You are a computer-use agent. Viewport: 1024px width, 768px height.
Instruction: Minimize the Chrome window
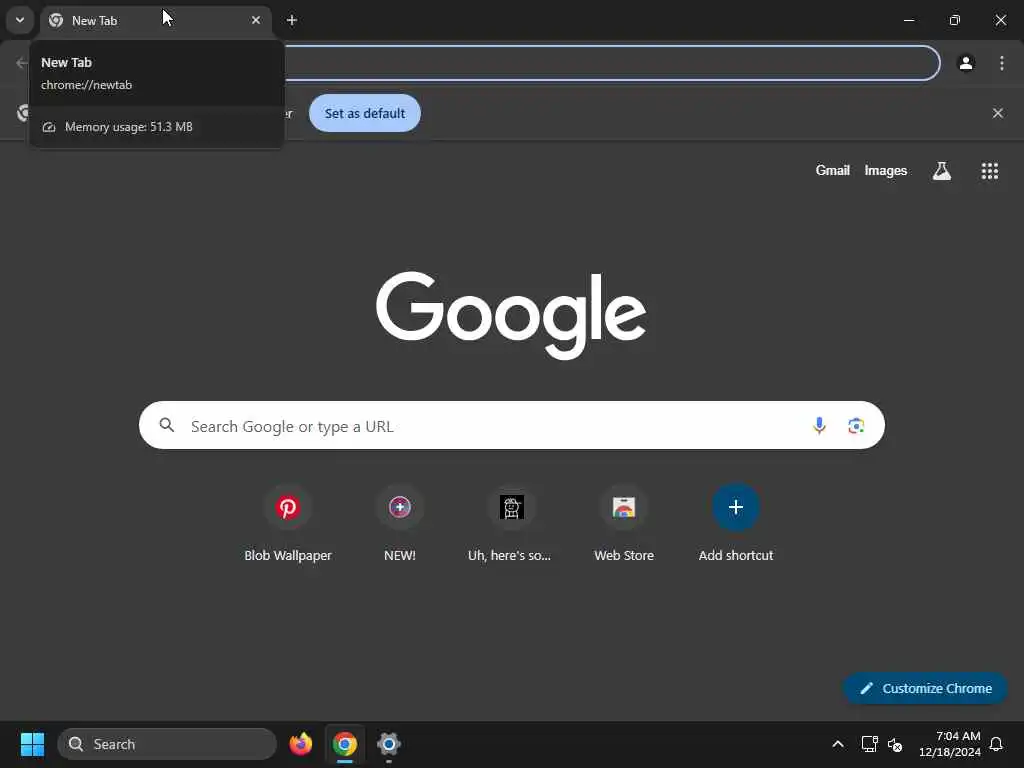tap(908, 20)
